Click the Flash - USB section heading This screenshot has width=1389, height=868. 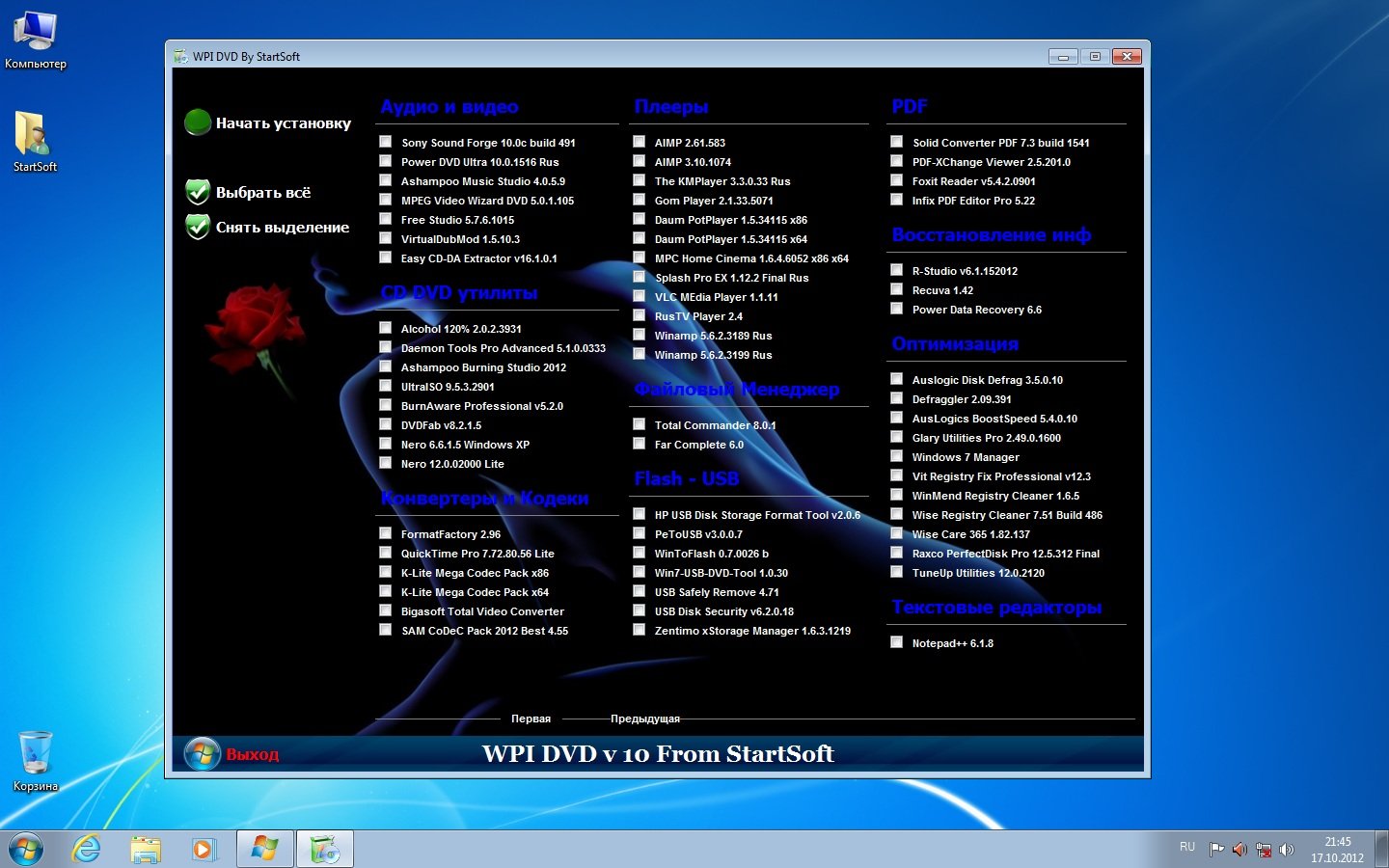pos(687,478)
